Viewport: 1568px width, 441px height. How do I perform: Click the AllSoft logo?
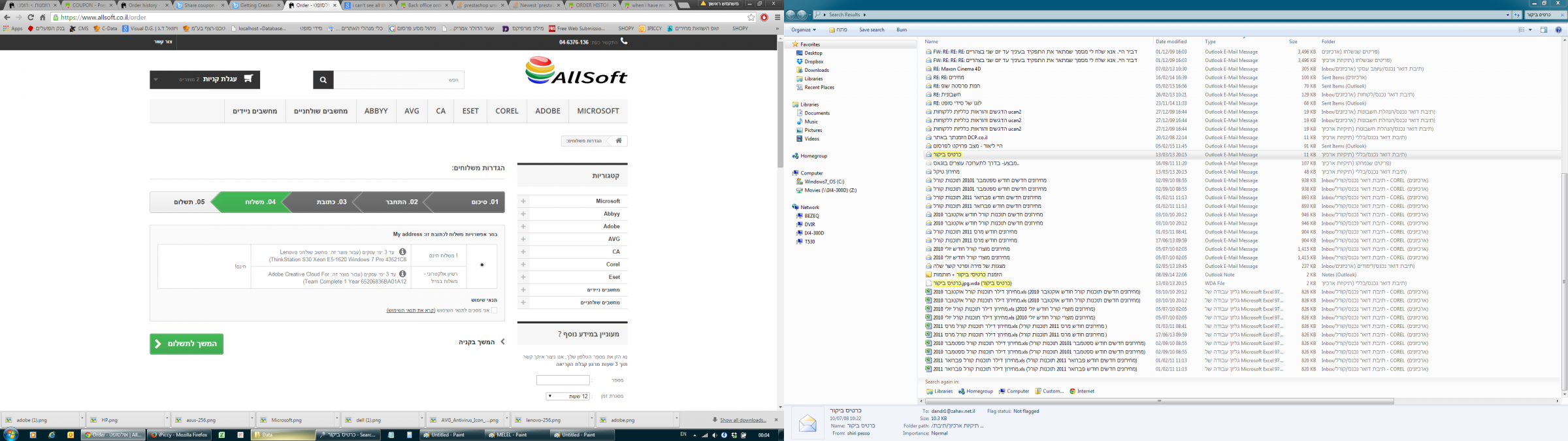576,71
